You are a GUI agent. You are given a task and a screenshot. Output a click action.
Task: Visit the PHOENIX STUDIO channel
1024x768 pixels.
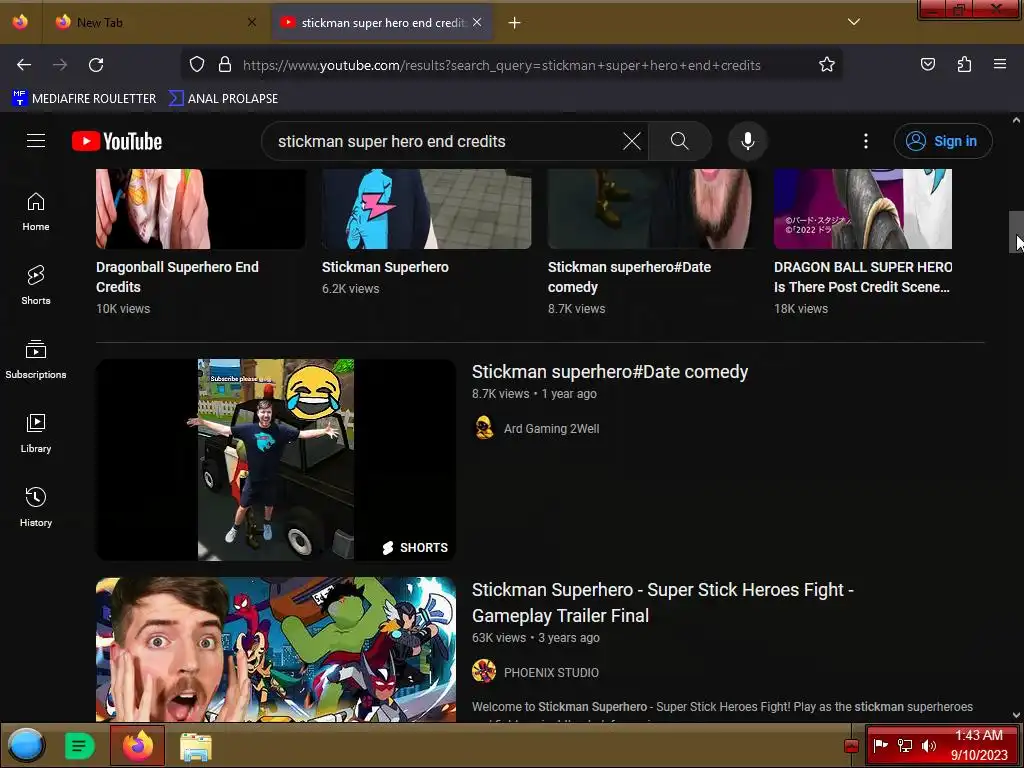point(551,673)
